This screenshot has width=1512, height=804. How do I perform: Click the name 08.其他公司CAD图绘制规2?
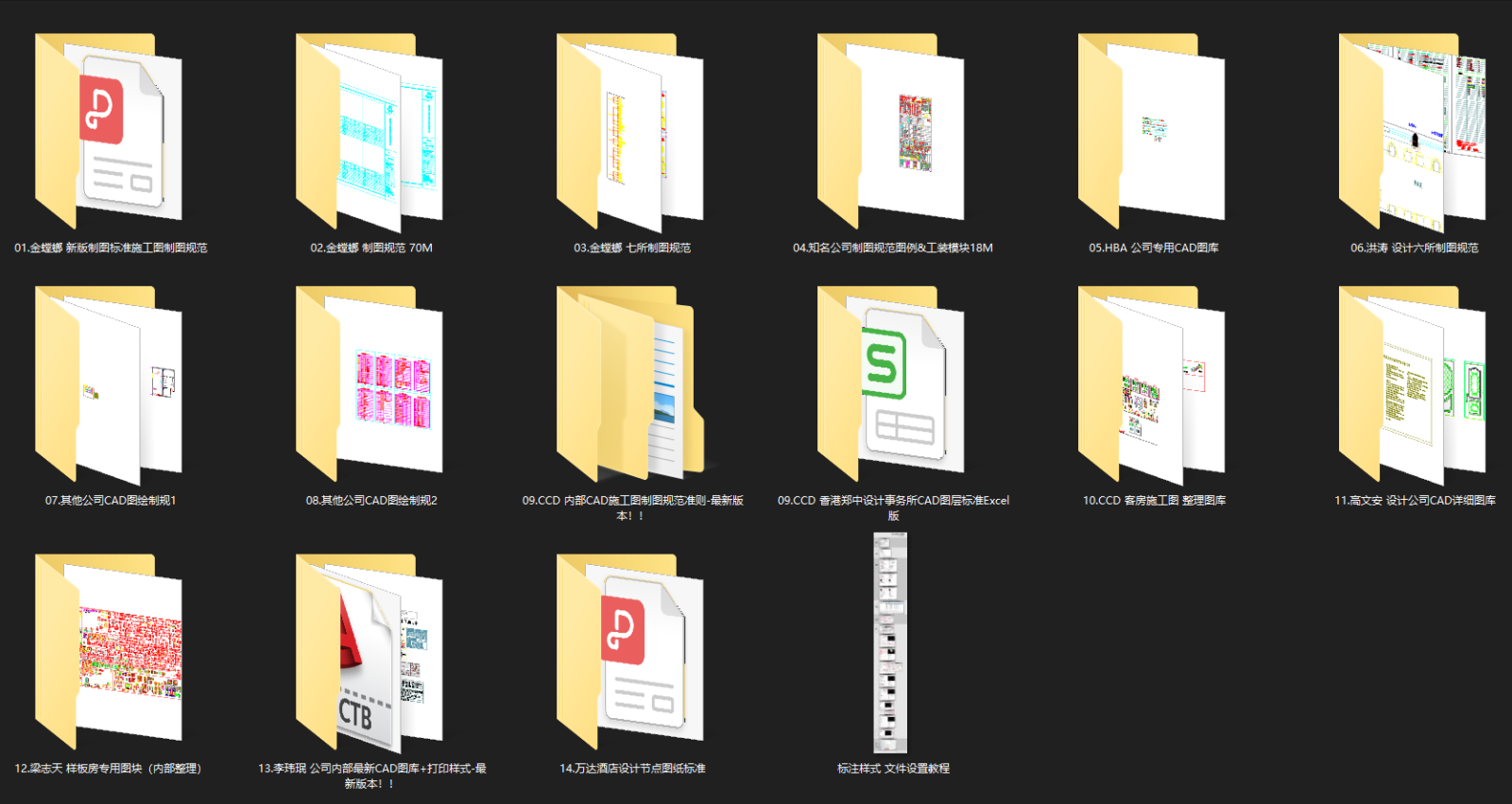[x=371, y=500]
